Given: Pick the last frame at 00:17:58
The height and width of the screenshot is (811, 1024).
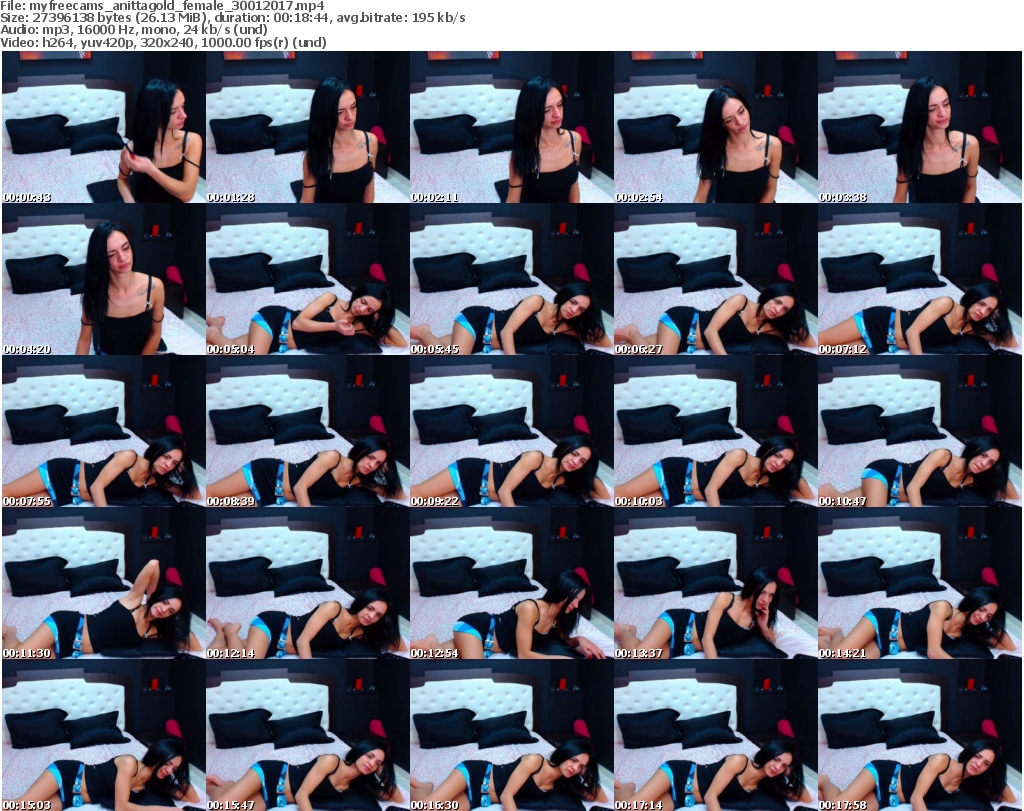Looking at the screenshot, I should click(919, 735).
